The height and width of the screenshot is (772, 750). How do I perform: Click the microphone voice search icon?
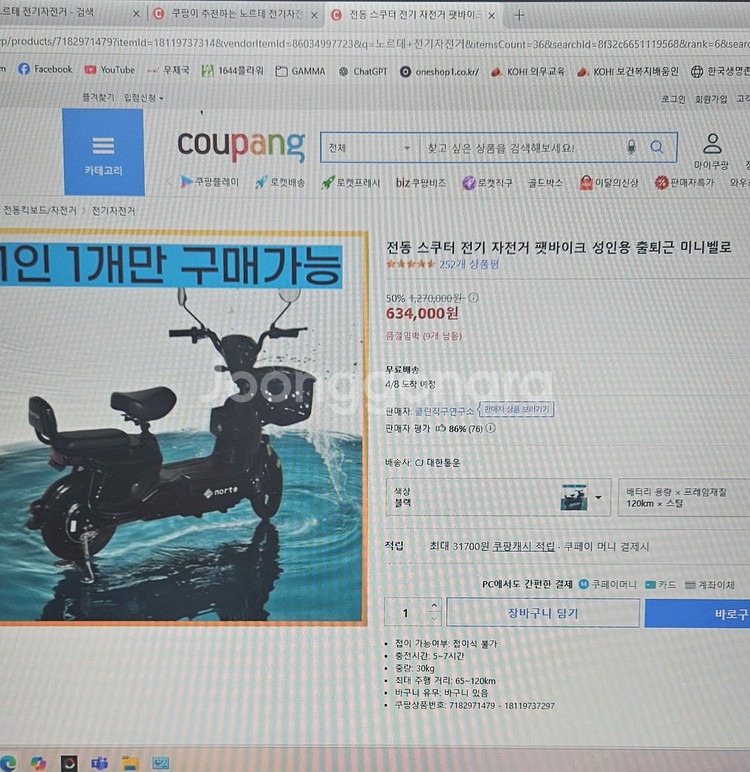click(631, 147)
